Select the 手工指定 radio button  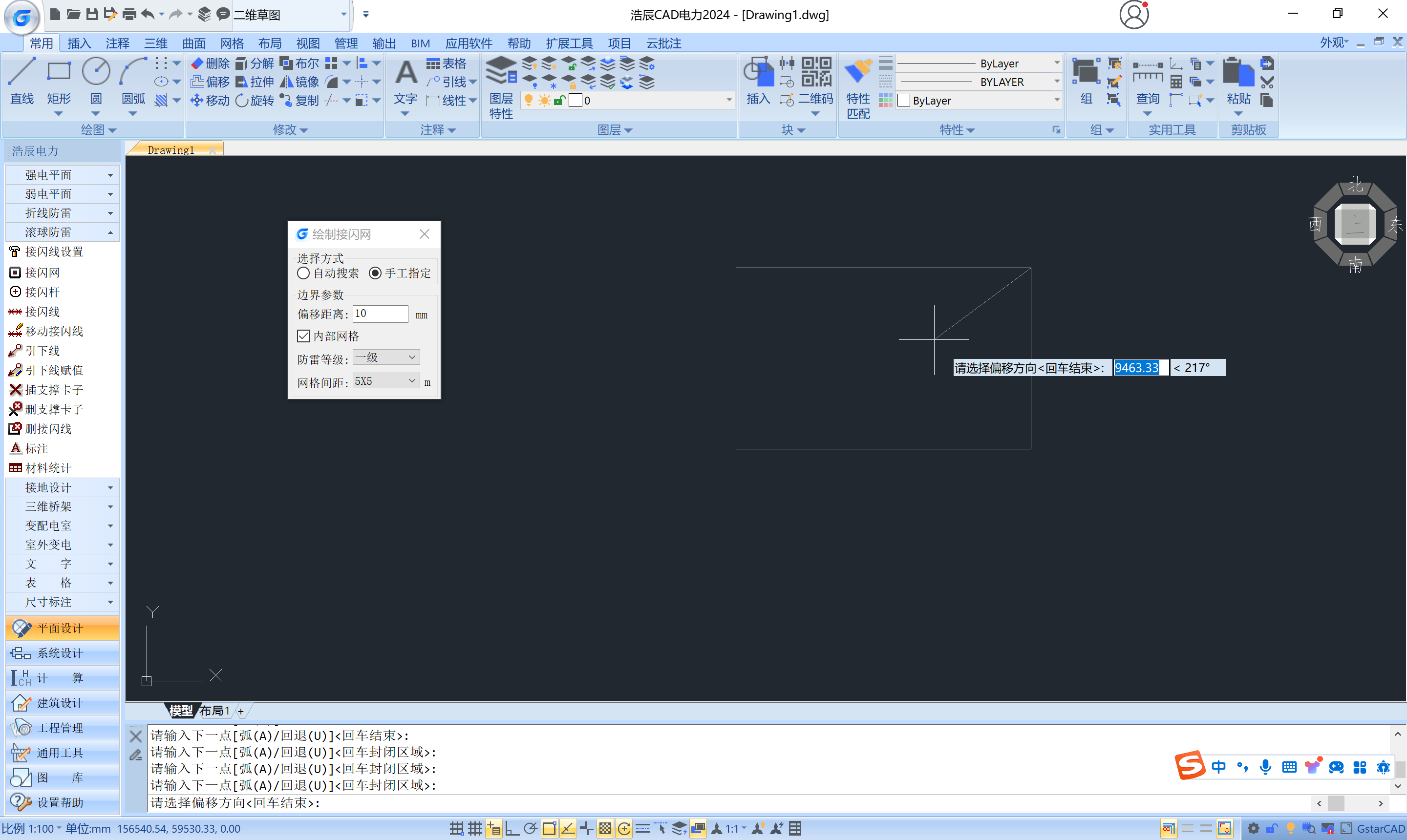[375, 273]
